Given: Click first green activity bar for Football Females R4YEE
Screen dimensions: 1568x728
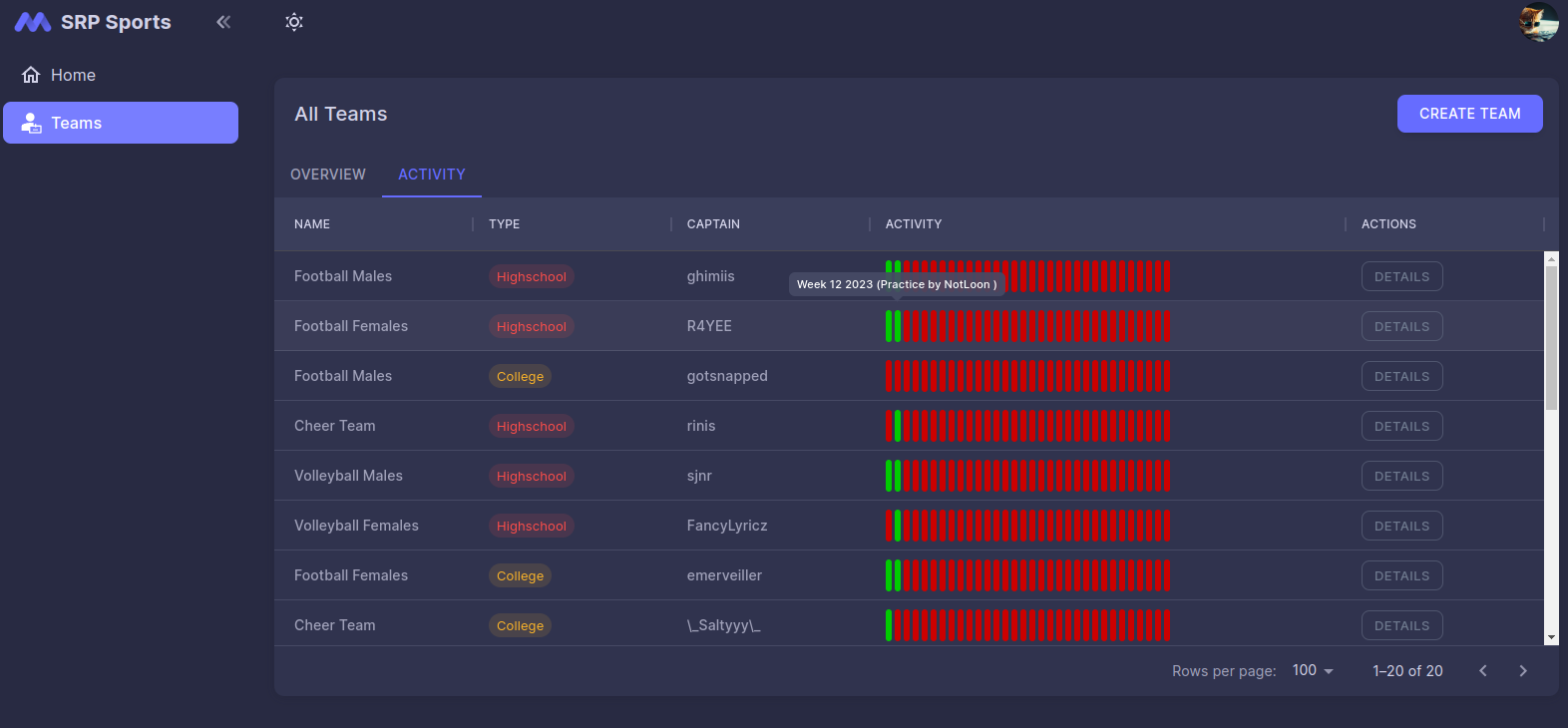Looking at the screenshot, I should (889, 326).
